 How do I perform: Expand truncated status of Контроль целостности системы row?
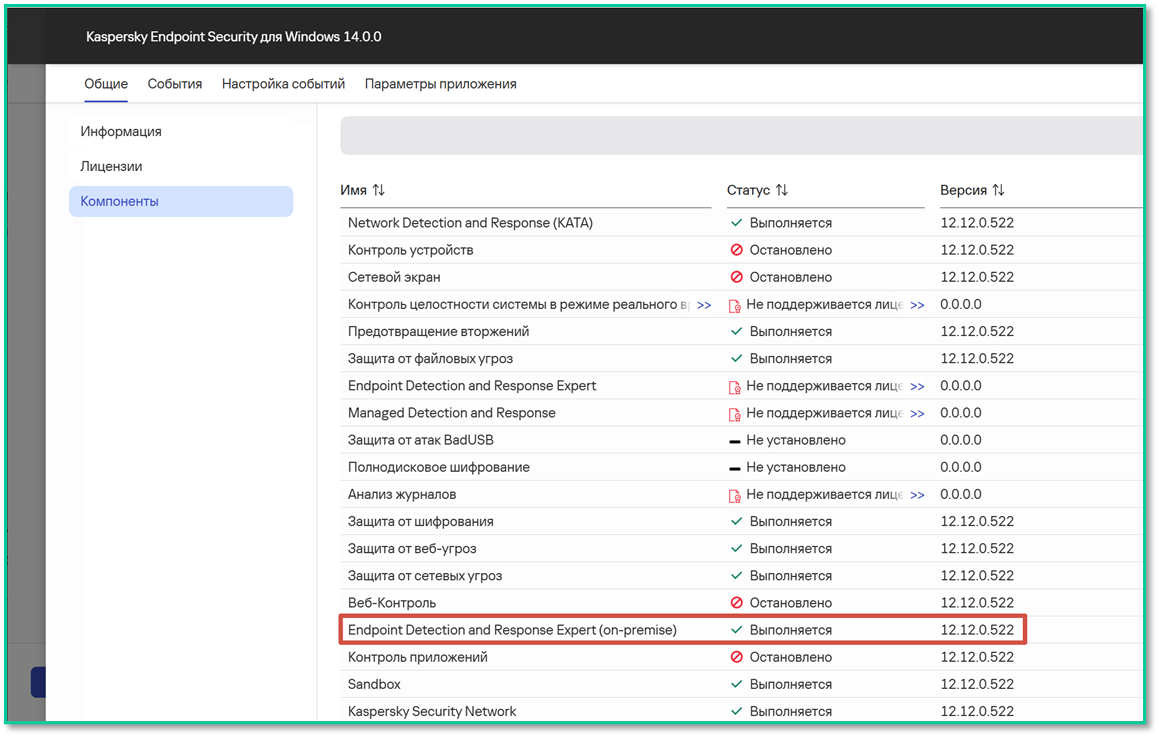(x=917, y=305)
